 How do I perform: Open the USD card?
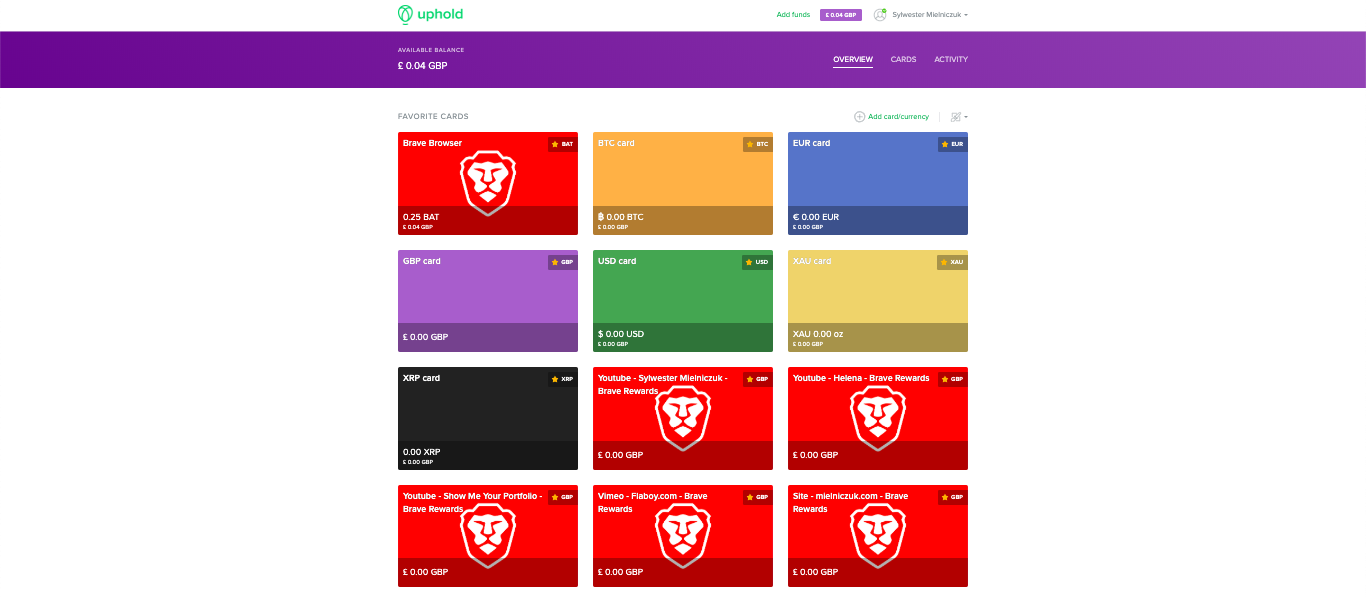683,301
